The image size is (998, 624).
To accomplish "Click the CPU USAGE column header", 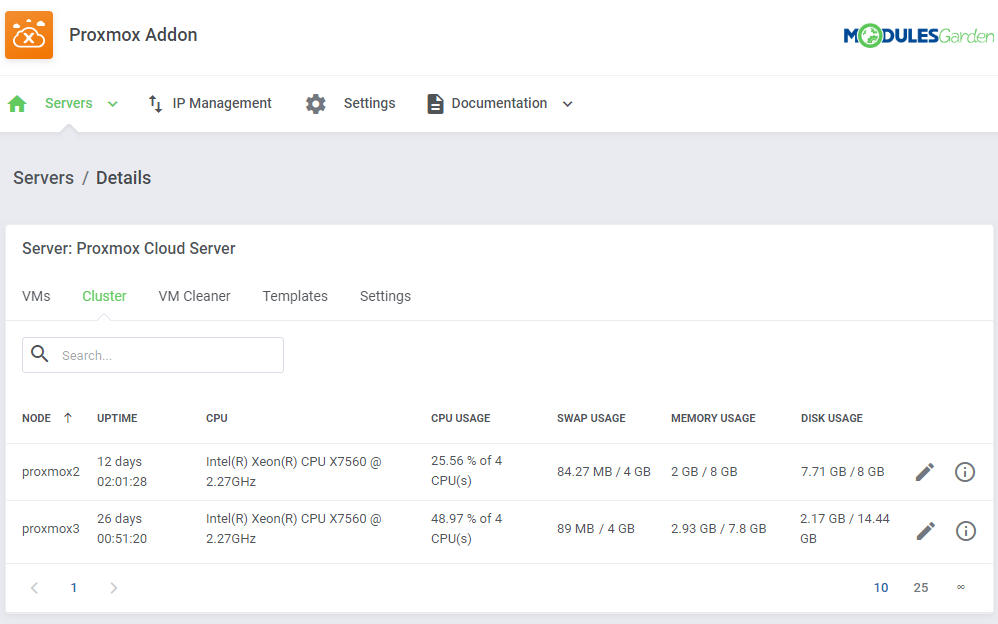I will pyautogui.click(x=461, y=418).
